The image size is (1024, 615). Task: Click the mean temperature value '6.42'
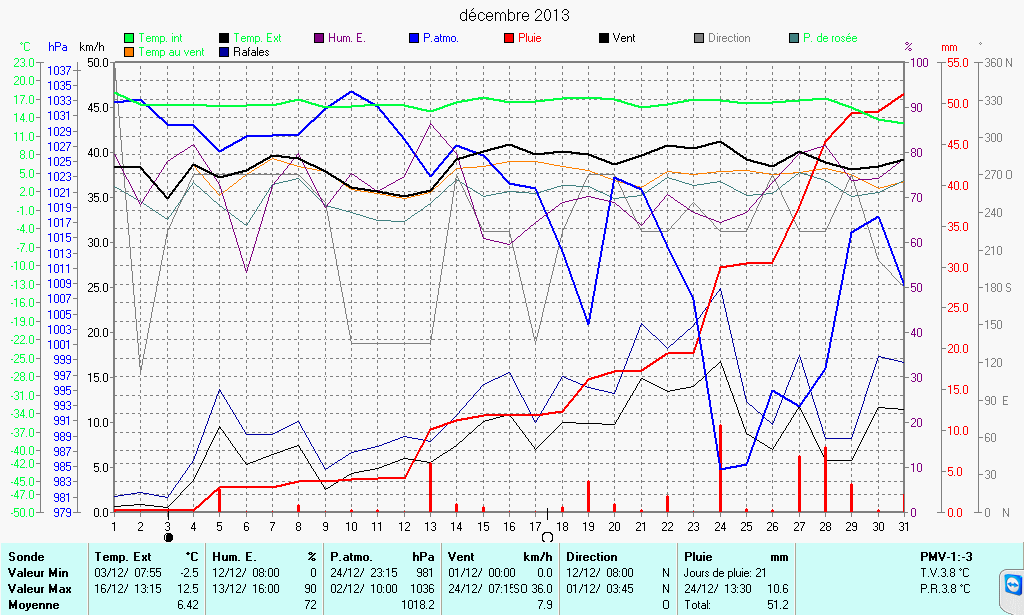[x=187, y=605]
